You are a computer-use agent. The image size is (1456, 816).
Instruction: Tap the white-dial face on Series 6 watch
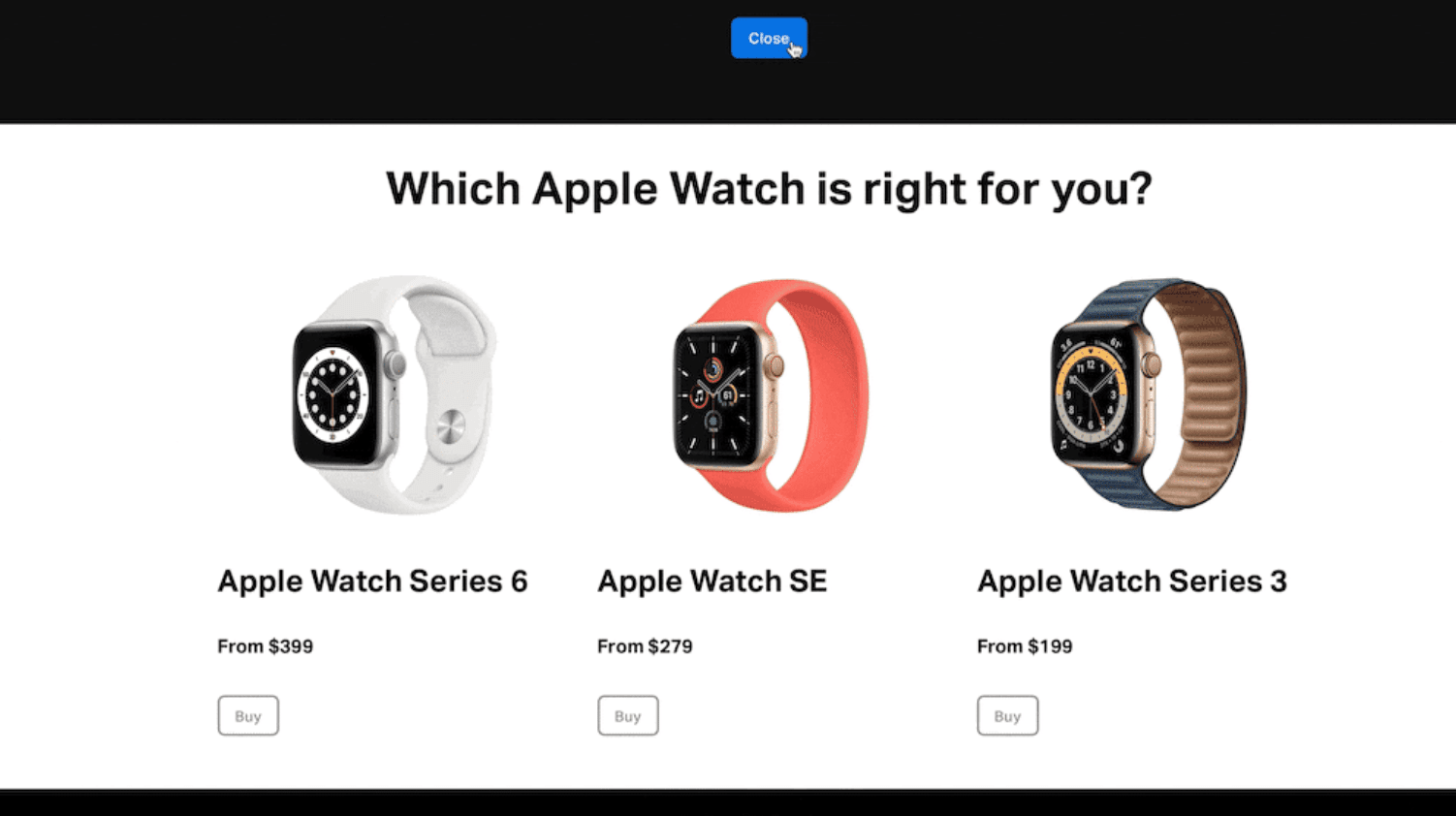click(333, 394)
